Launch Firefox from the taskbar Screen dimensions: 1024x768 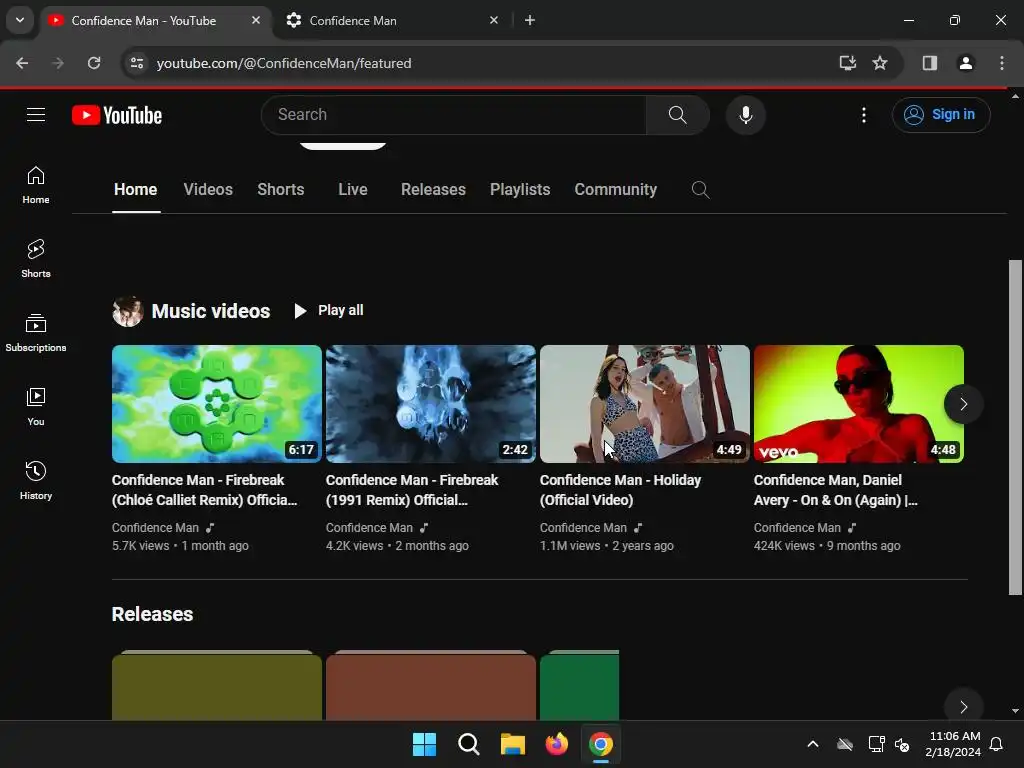pyautogui.click(x=556, y=744)
